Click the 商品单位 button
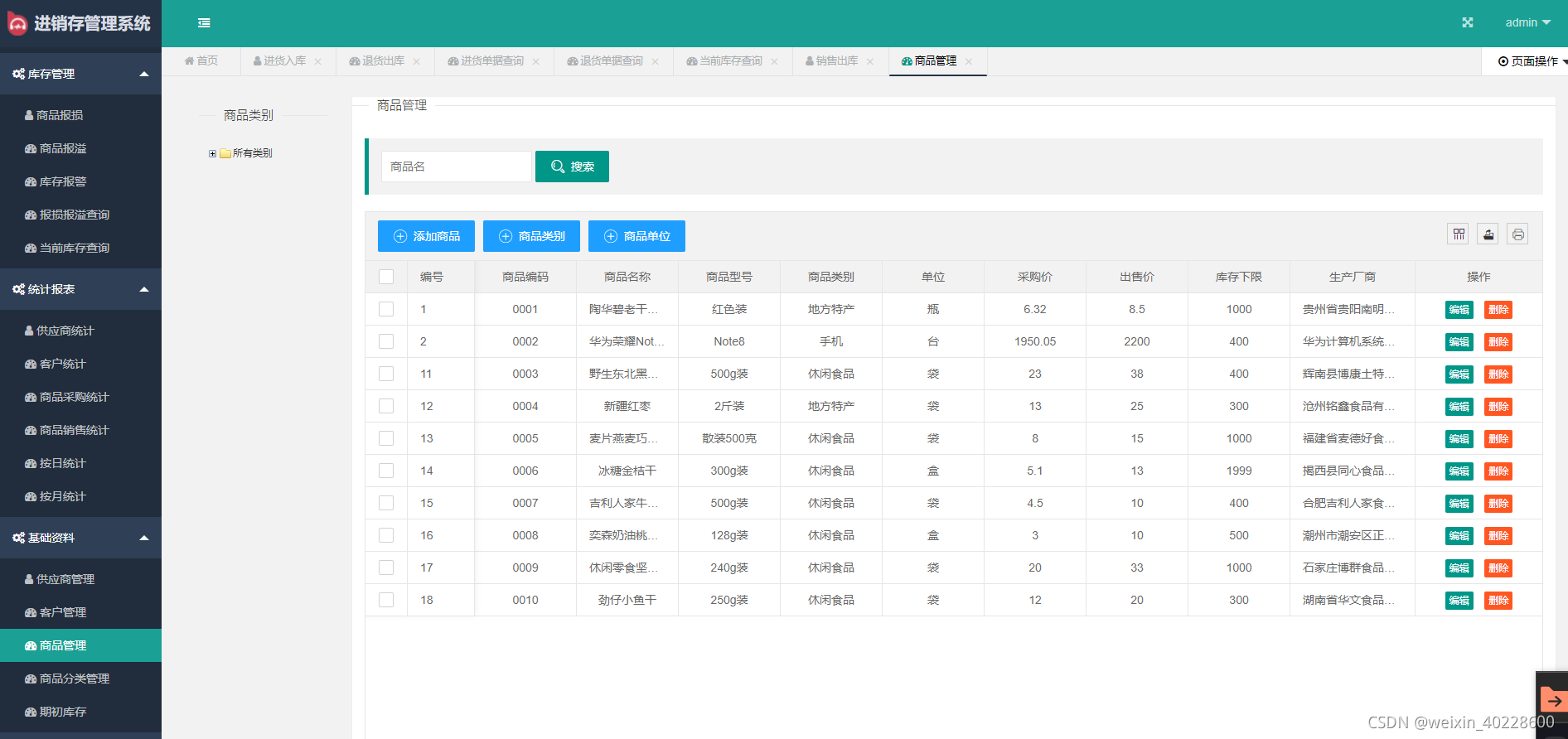The height and width of the screenshot is (739, 1568). pos(636,236)
